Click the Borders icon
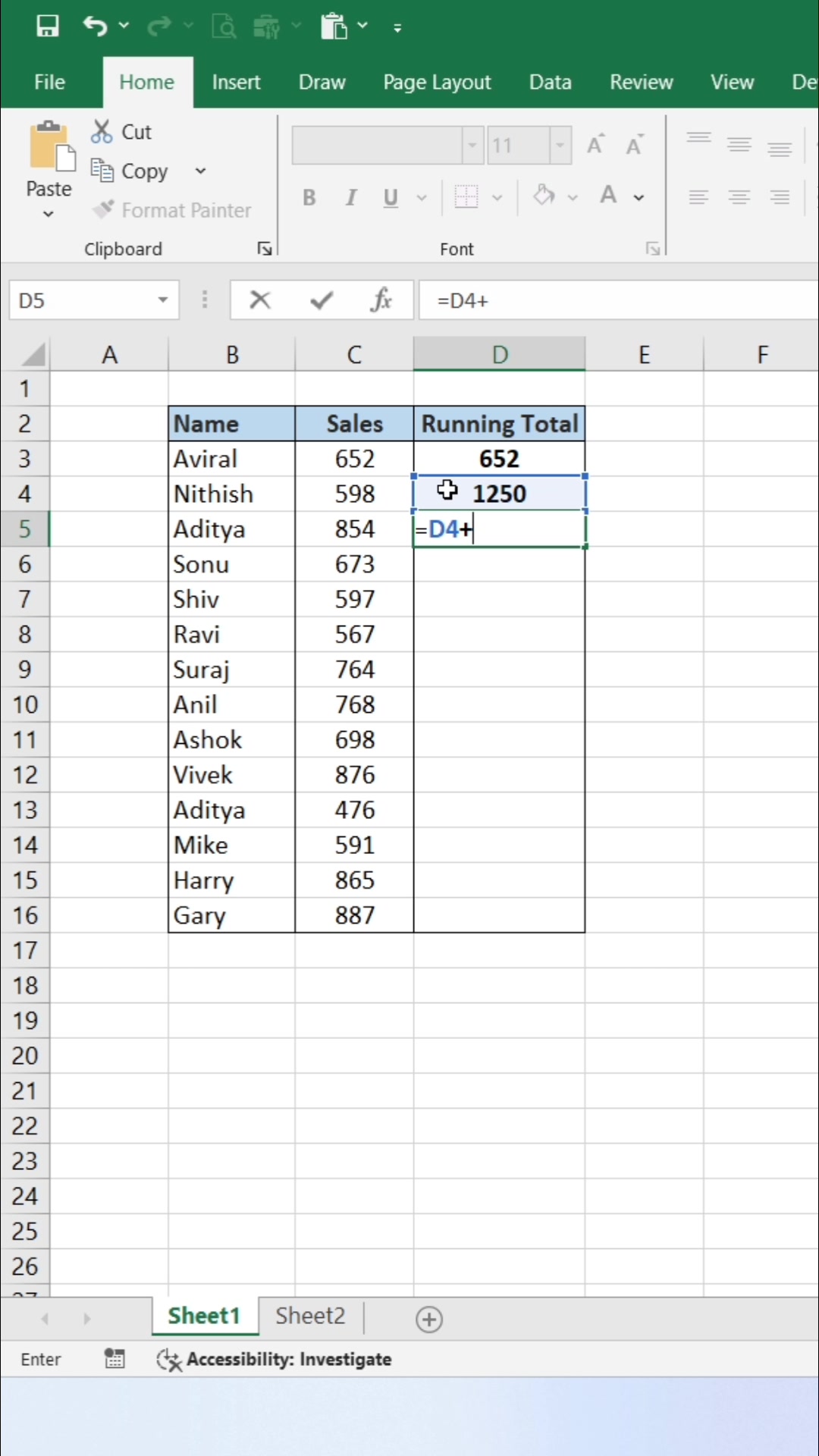 click(466, 197)
